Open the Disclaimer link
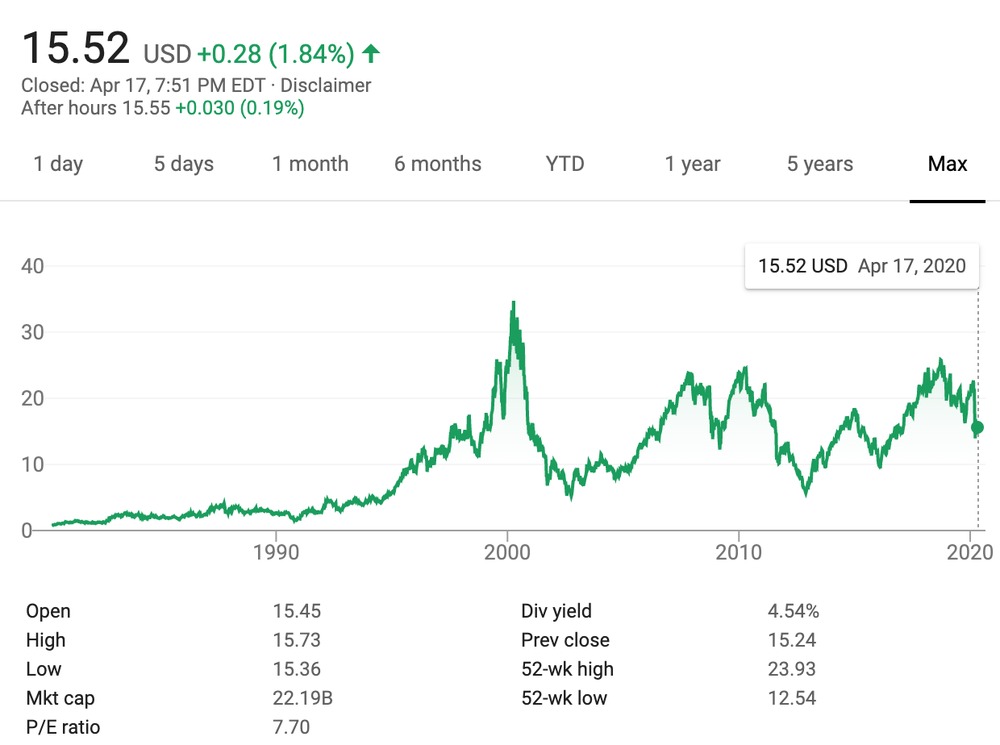This screenshot has height=745, width=1000. click(325, 86)
